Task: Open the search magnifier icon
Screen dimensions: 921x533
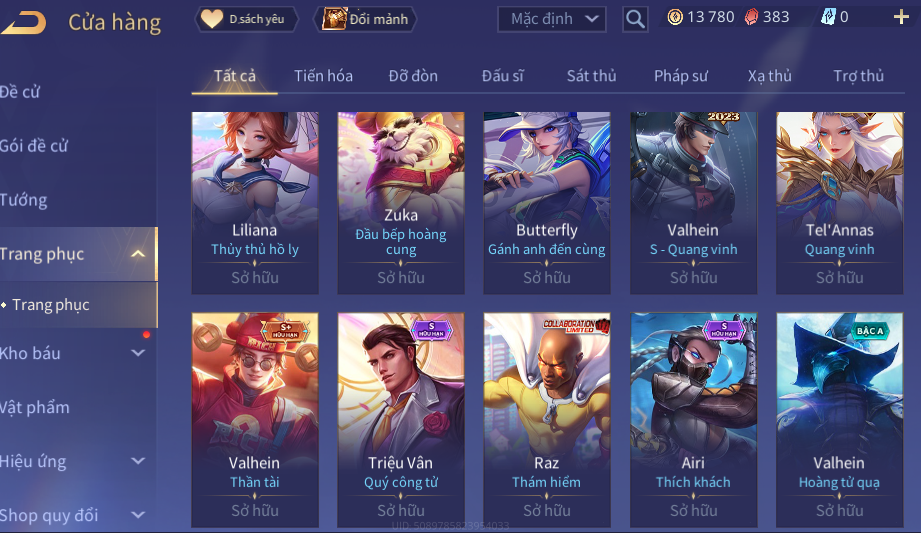Action: click(x=635, y=19)
